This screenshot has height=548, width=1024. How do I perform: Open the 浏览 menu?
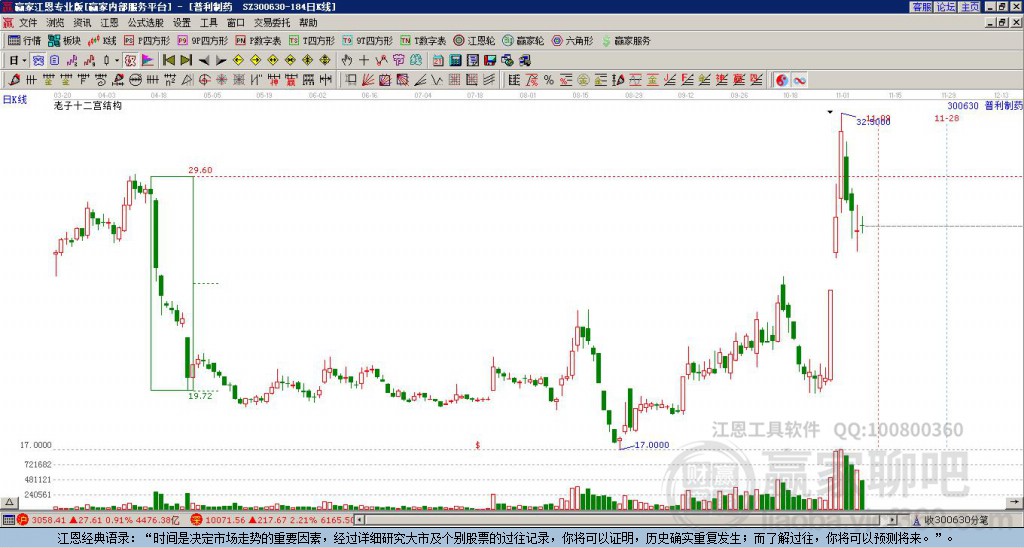[56, 23]
